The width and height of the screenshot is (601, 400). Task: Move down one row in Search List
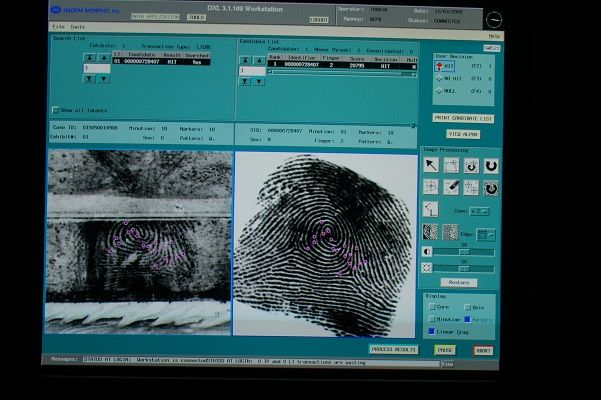click(104, 79)
